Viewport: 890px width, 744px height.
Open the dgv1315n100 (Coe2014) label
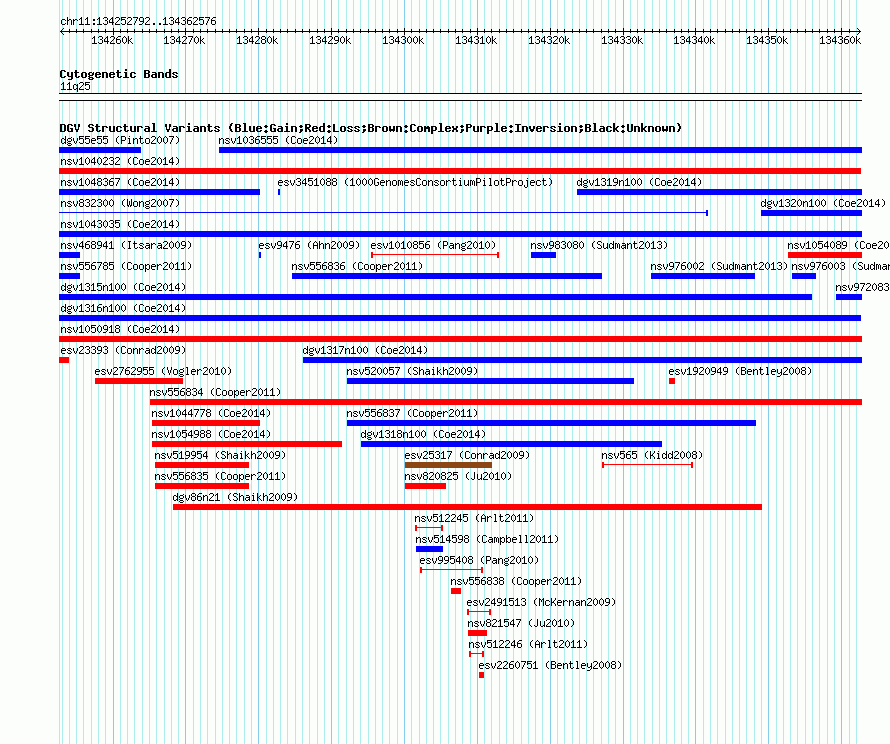click(x=123, y=287)
